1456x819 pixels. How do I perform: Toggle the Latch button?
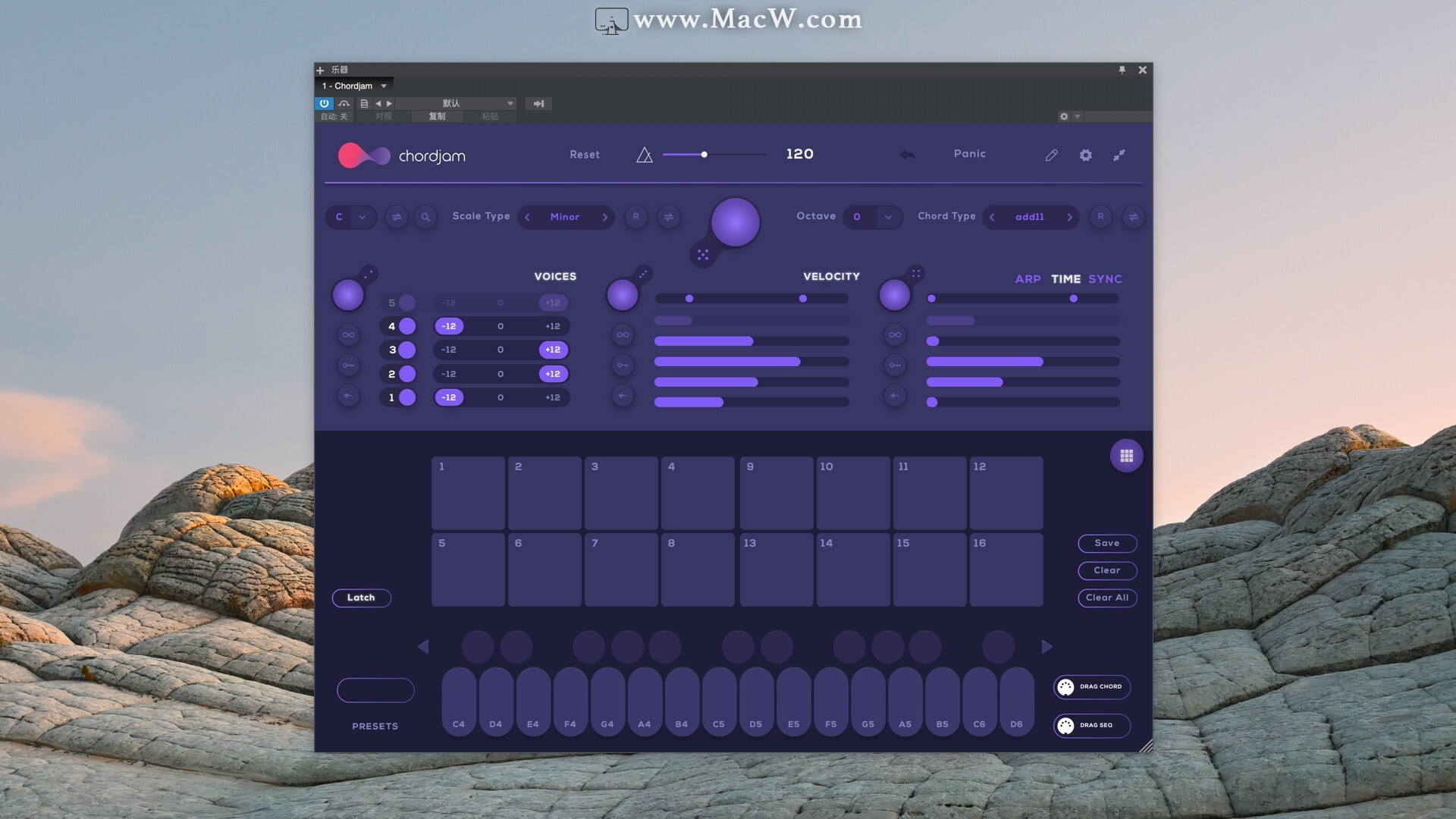(x=361, y=598)
